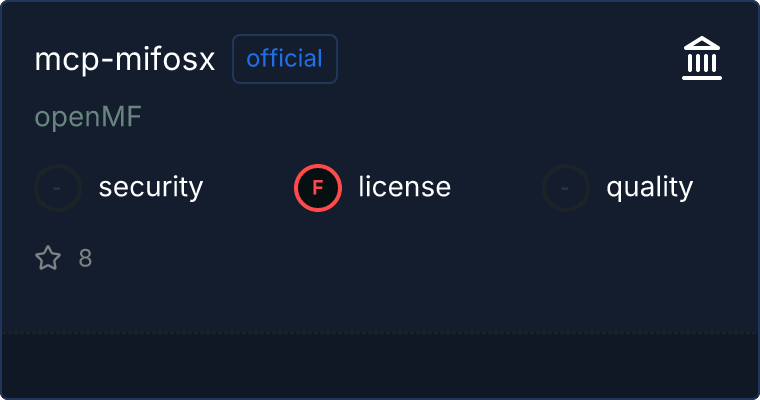
Task: Click the security label text
Action: click(x=151, y=187)
